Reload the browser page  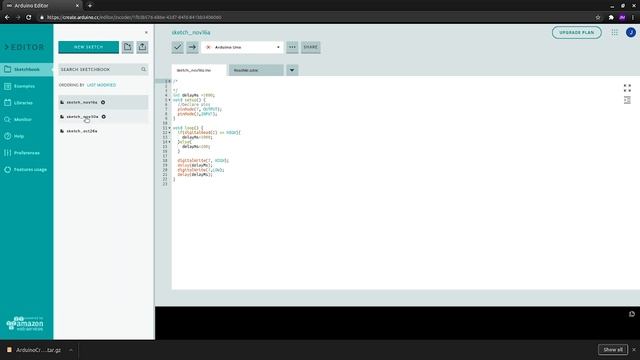click(x=29, y=18)
